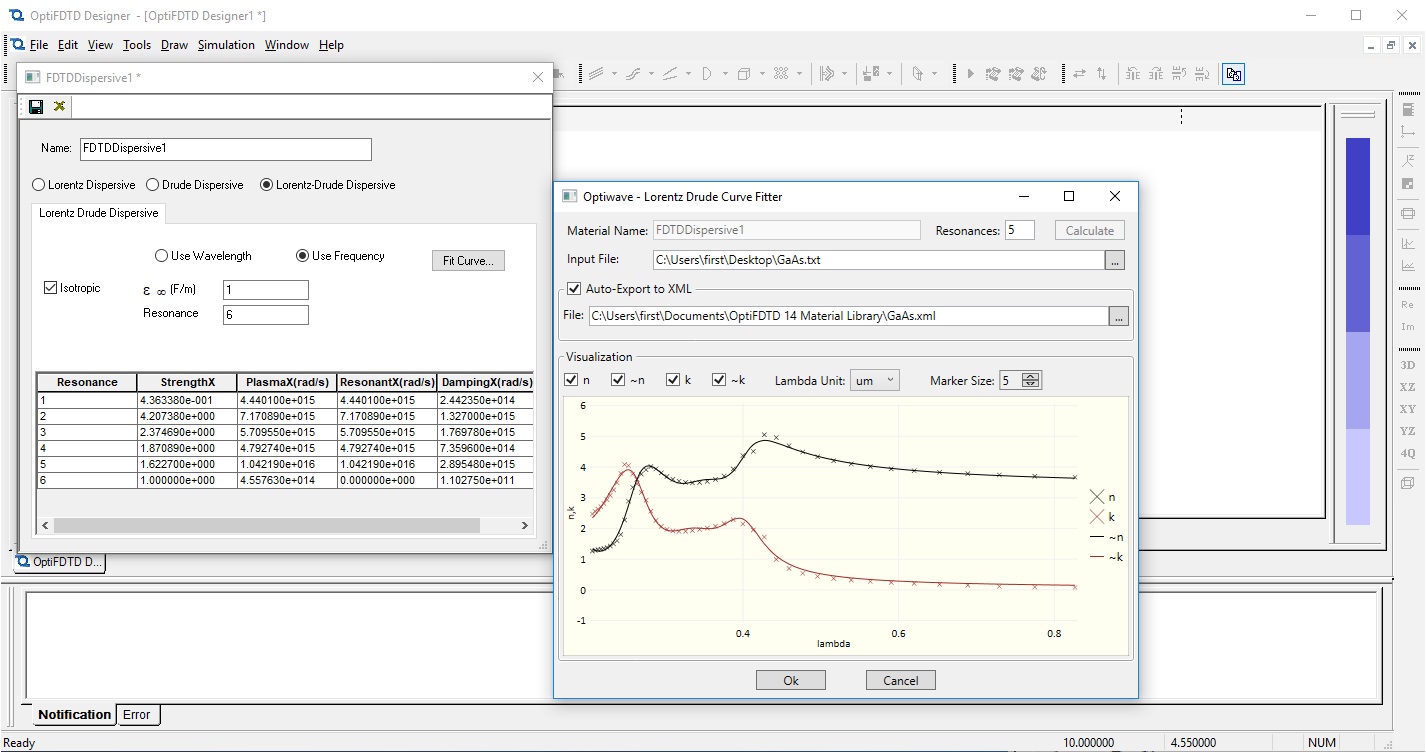Click the lightest lavender color scale segment

click(1357, 476)
